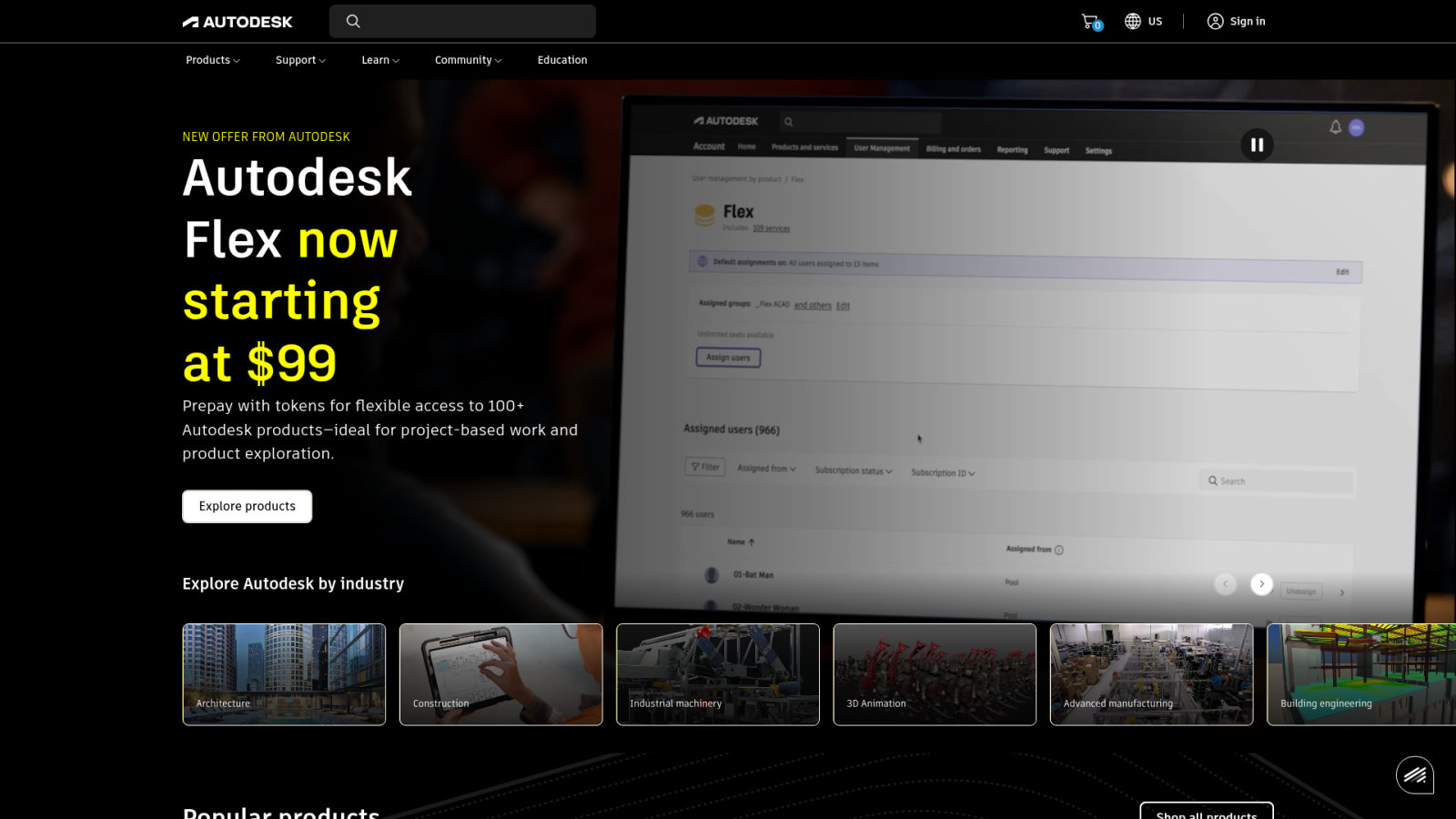Viewport: 1456px width, 819px height.
Task: Click the Explore products button
Action: coord(248,507)
